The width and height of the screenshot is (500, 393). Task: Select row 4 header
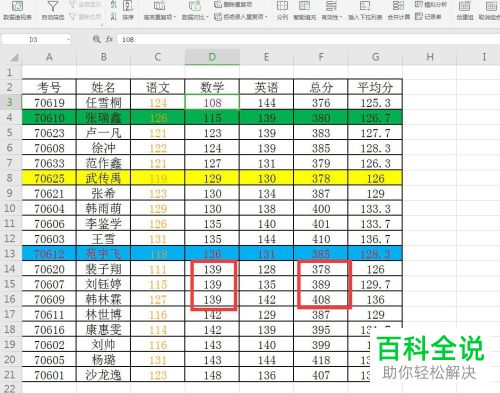10,117
